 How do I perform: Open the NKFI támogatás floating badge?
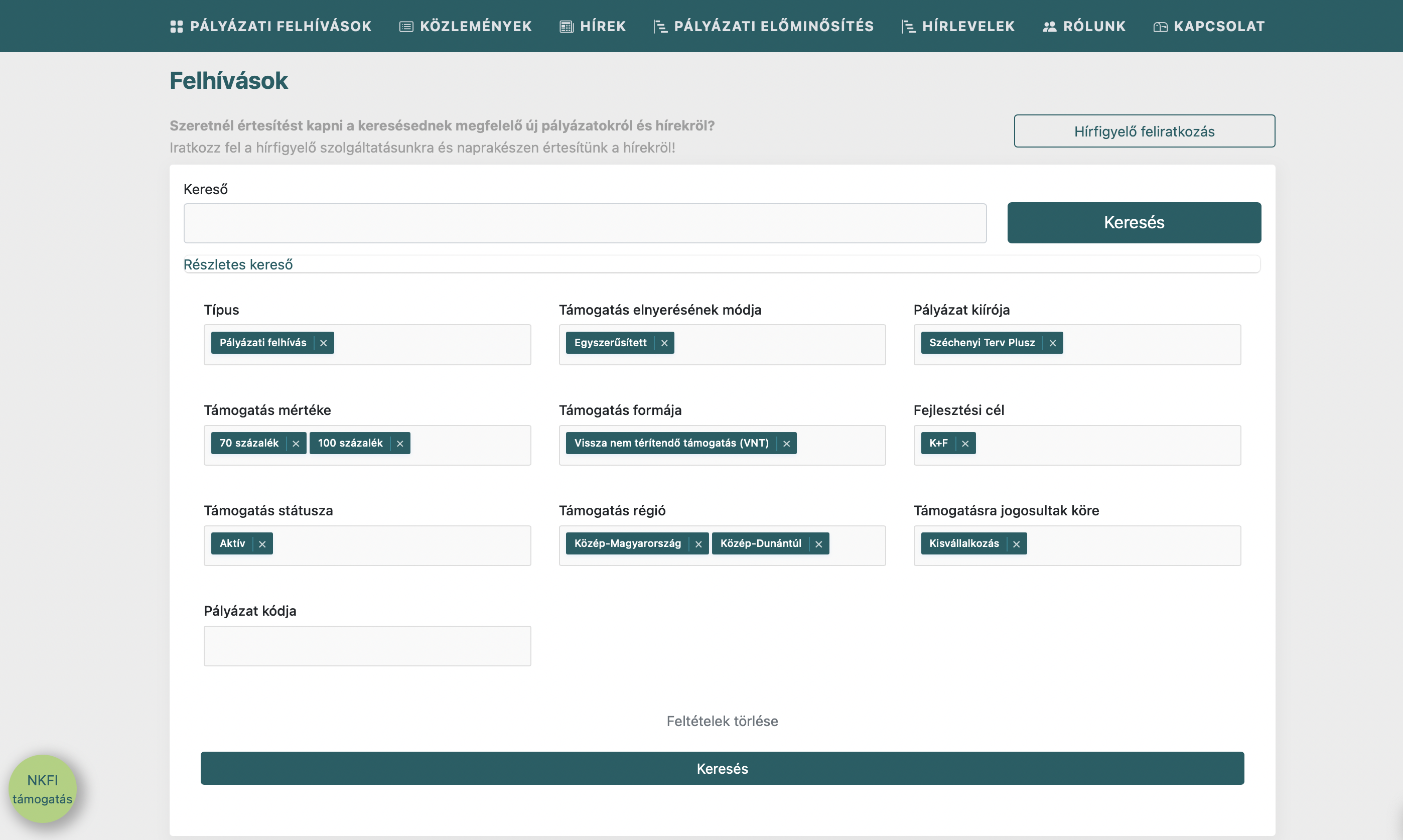tap(43, 788)
